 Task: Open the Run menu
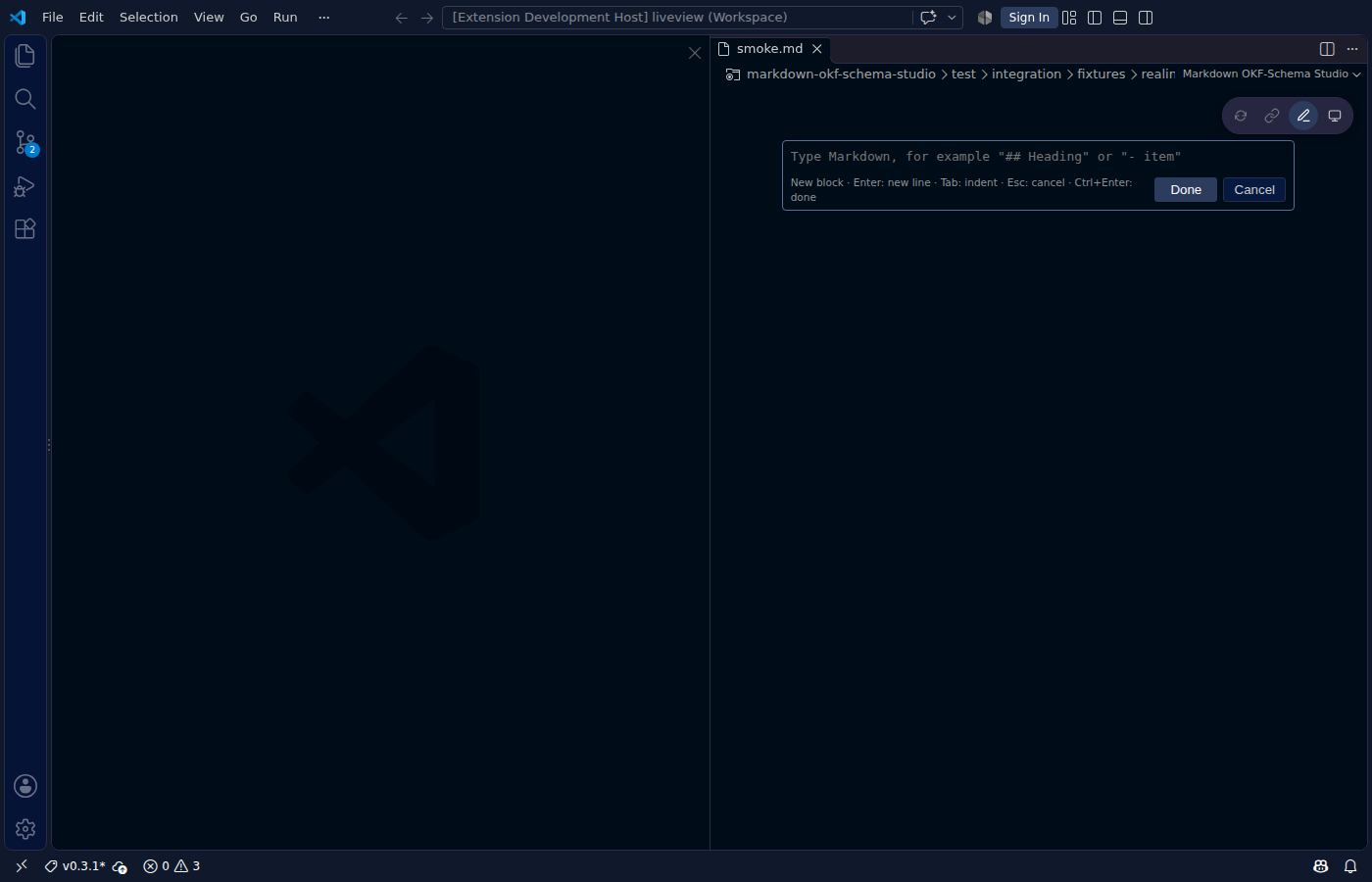[285, 18]
